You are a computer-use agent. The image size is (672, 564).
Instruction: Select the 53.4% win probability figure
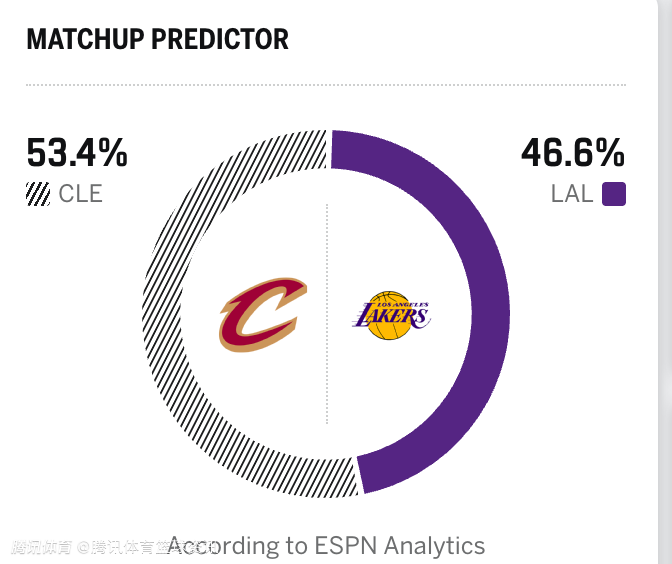click(77, 153)
